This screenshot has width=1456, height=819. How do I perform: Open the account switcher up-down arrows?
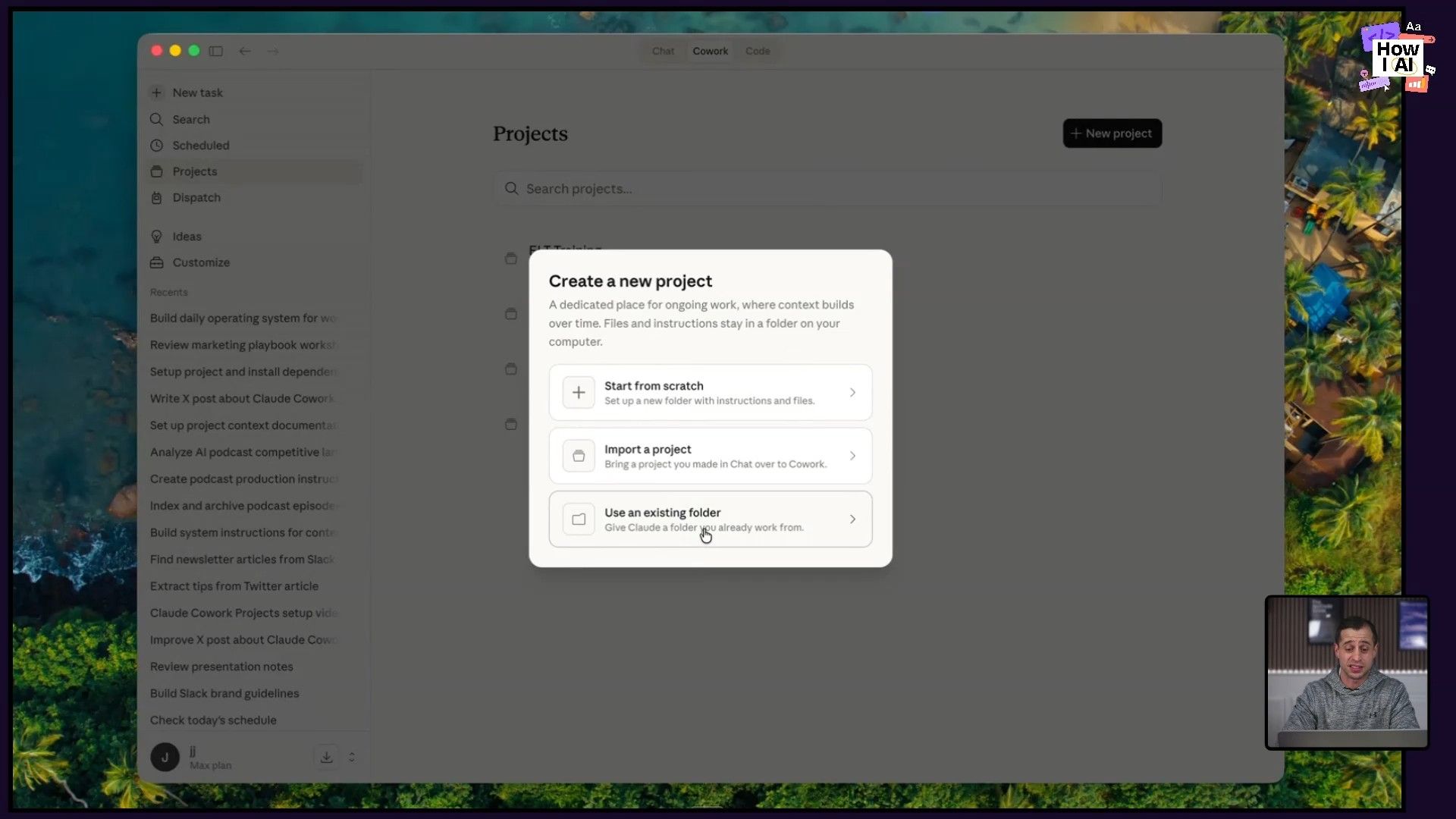click(x=352, y=757)
